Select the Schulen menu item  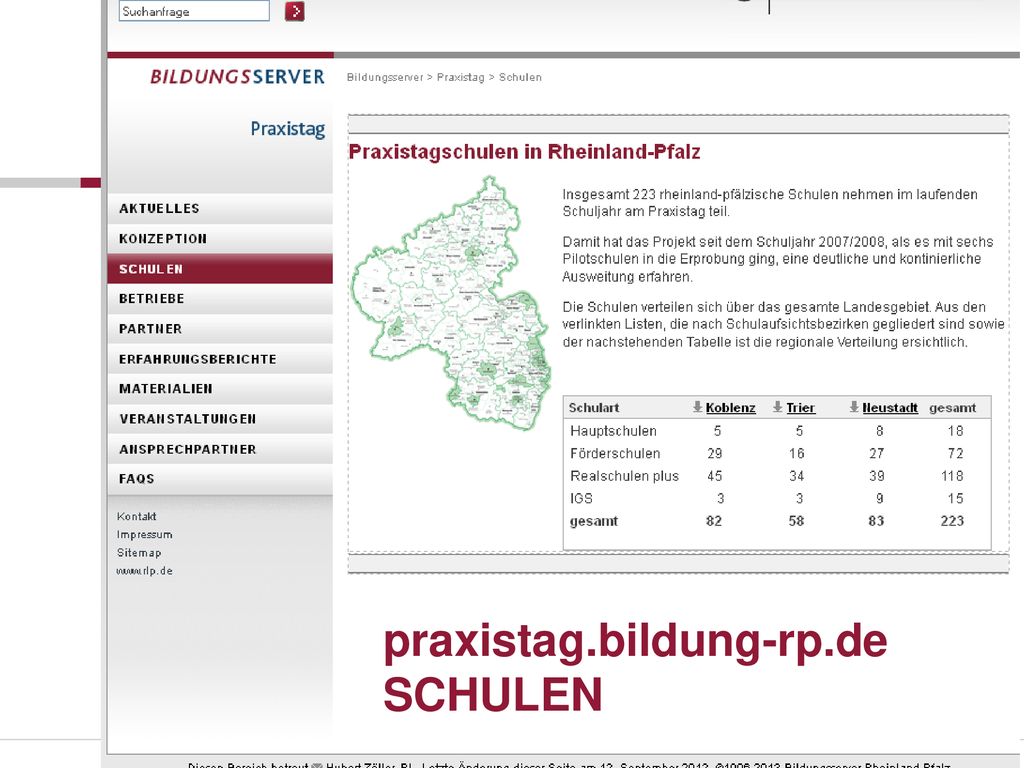pyautogui.click(x=220, y=268)
